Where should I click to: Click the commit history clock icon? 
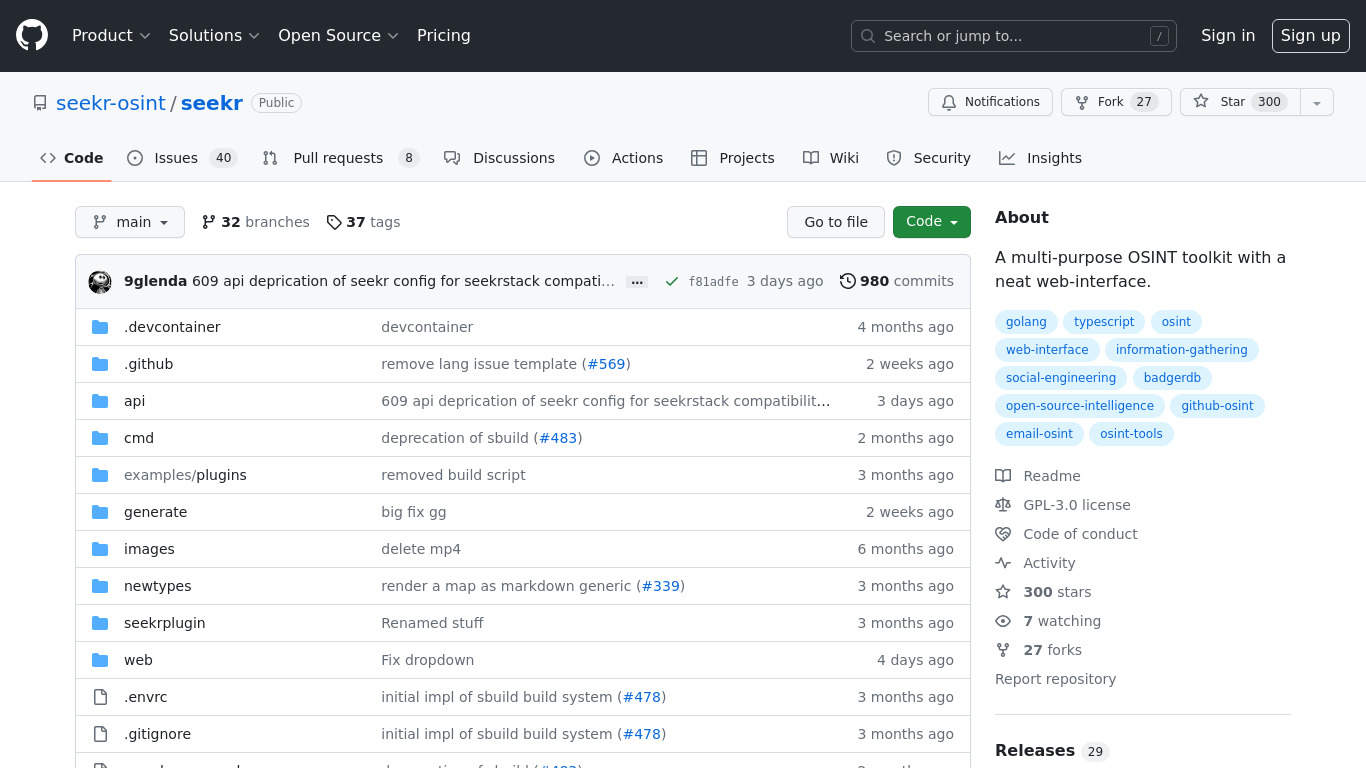coord(848,281)
